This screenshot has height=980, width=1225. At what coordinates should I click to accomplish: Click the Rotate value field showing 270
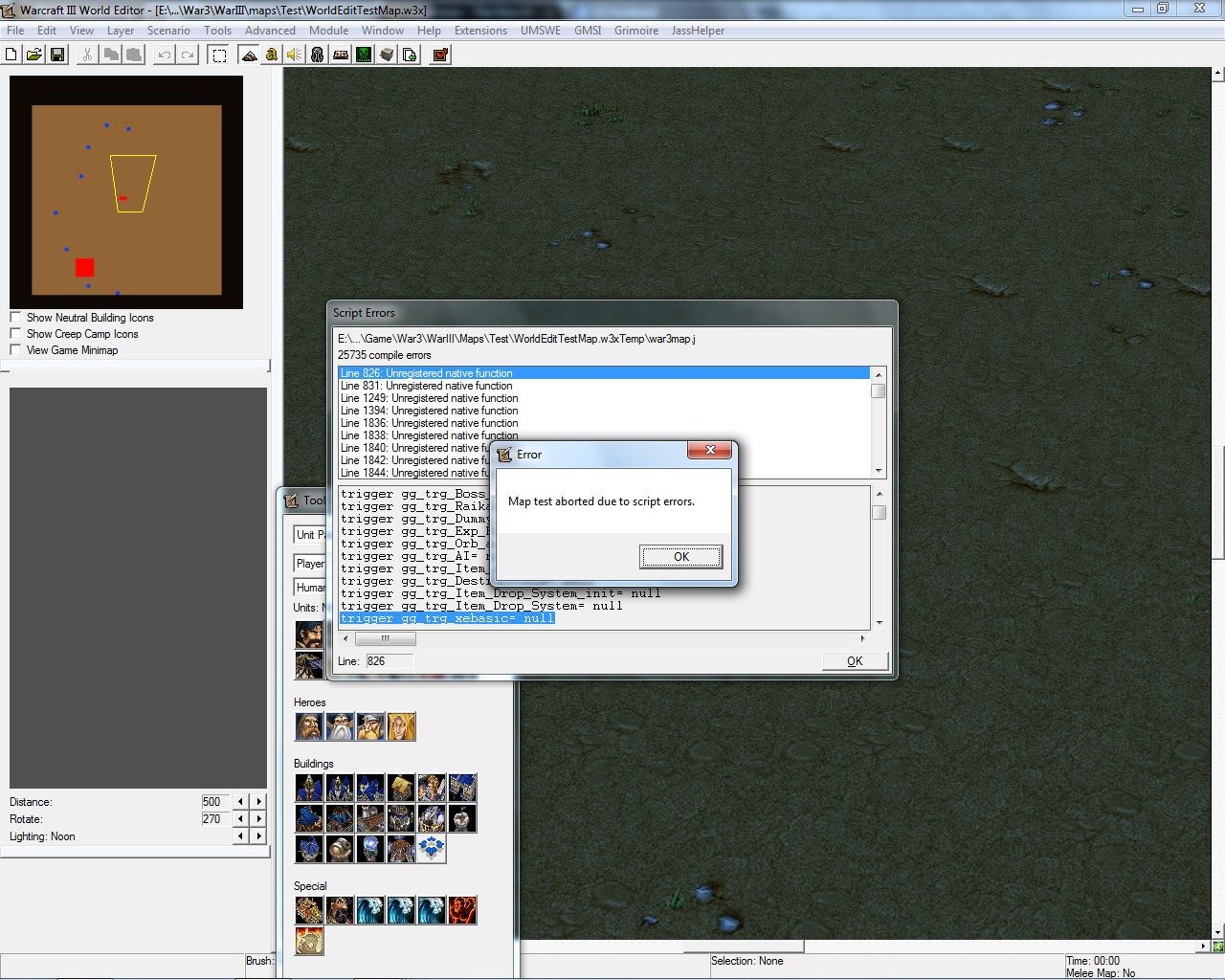(216, 819)
